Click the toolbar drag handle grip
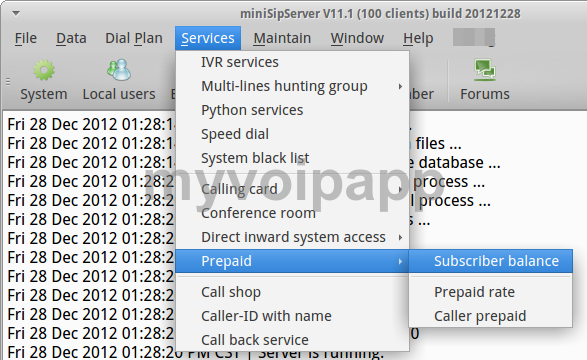 point(8,82)
